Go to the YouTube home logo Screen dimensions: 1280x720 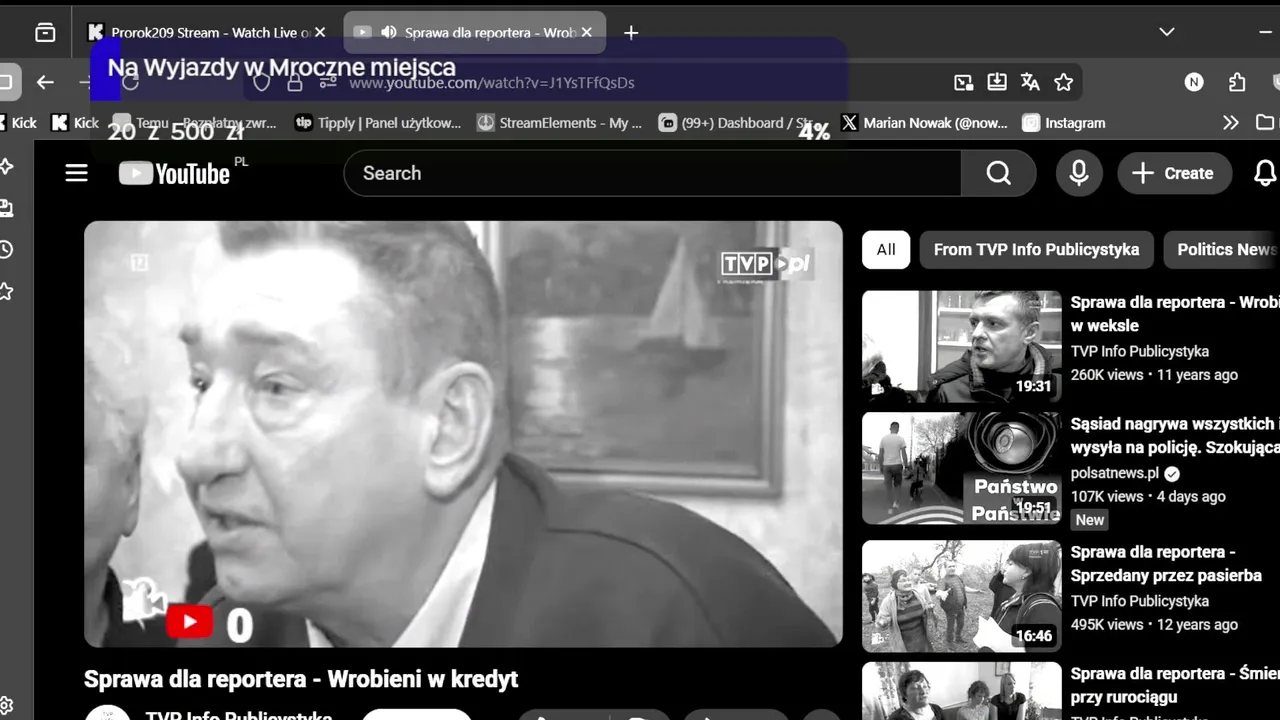coord(175,173)
